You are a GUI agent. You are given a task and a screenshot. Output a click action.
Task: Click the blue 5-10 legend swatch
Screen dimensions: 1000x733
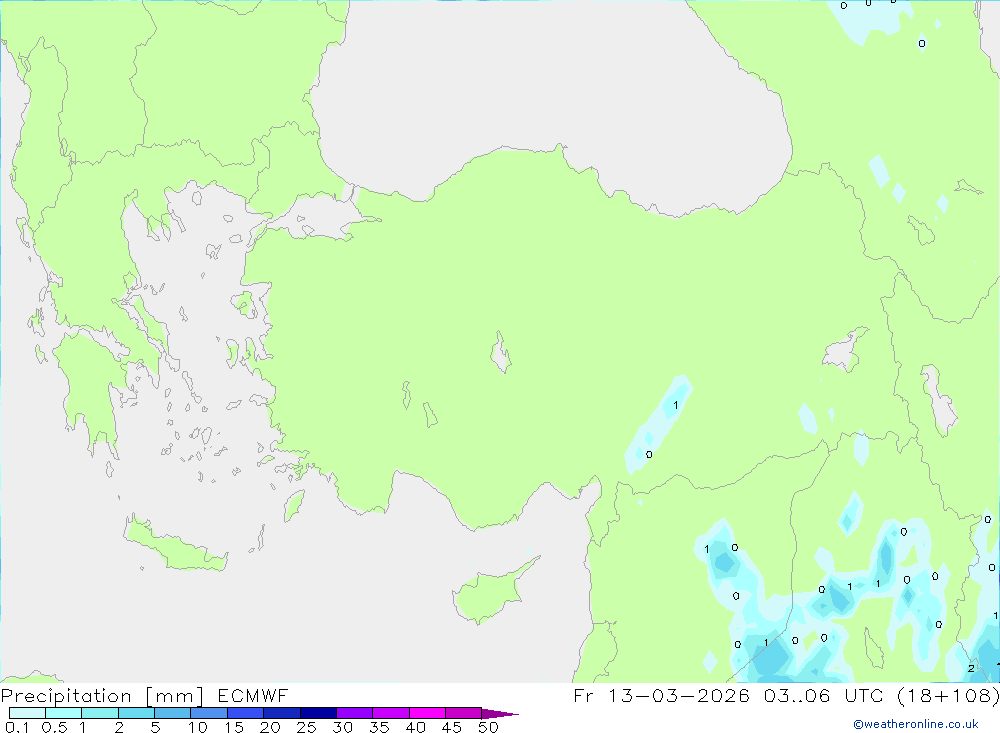(x=173, y=713)
